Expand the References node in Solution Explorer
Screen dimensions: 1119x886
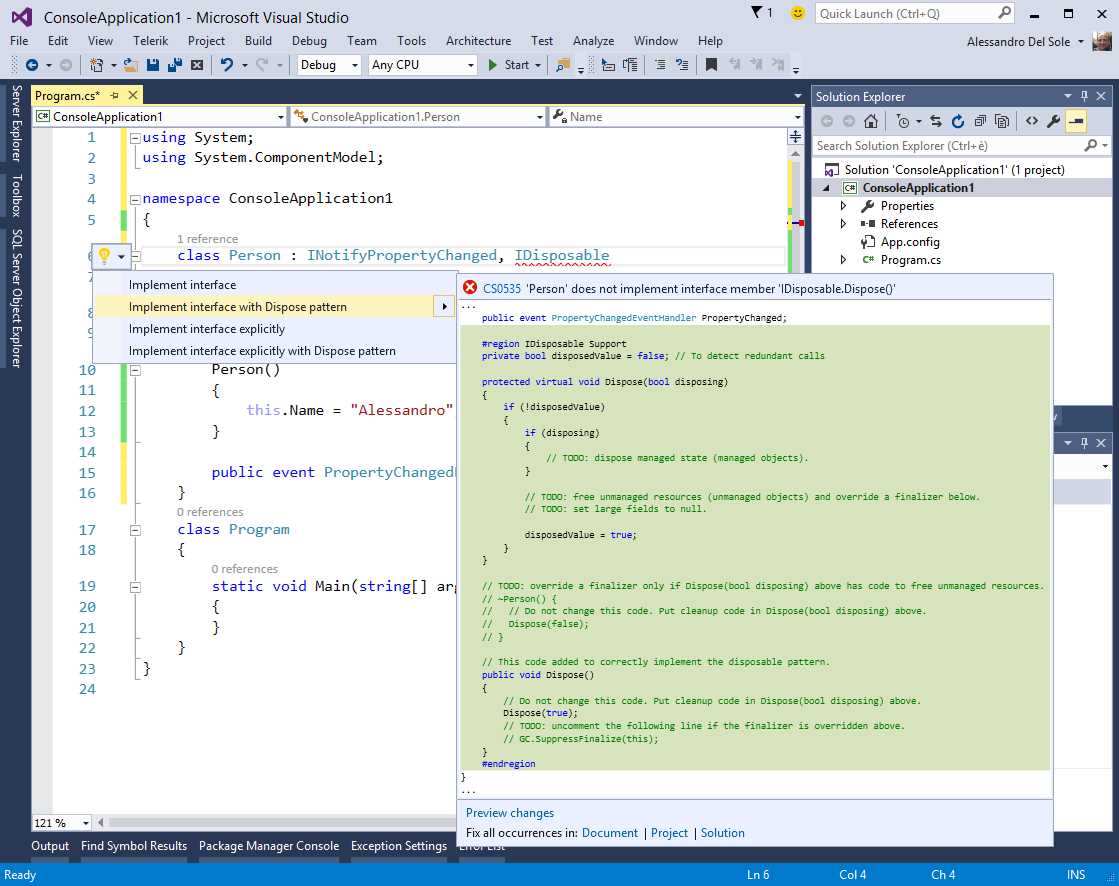click(845, 223)
